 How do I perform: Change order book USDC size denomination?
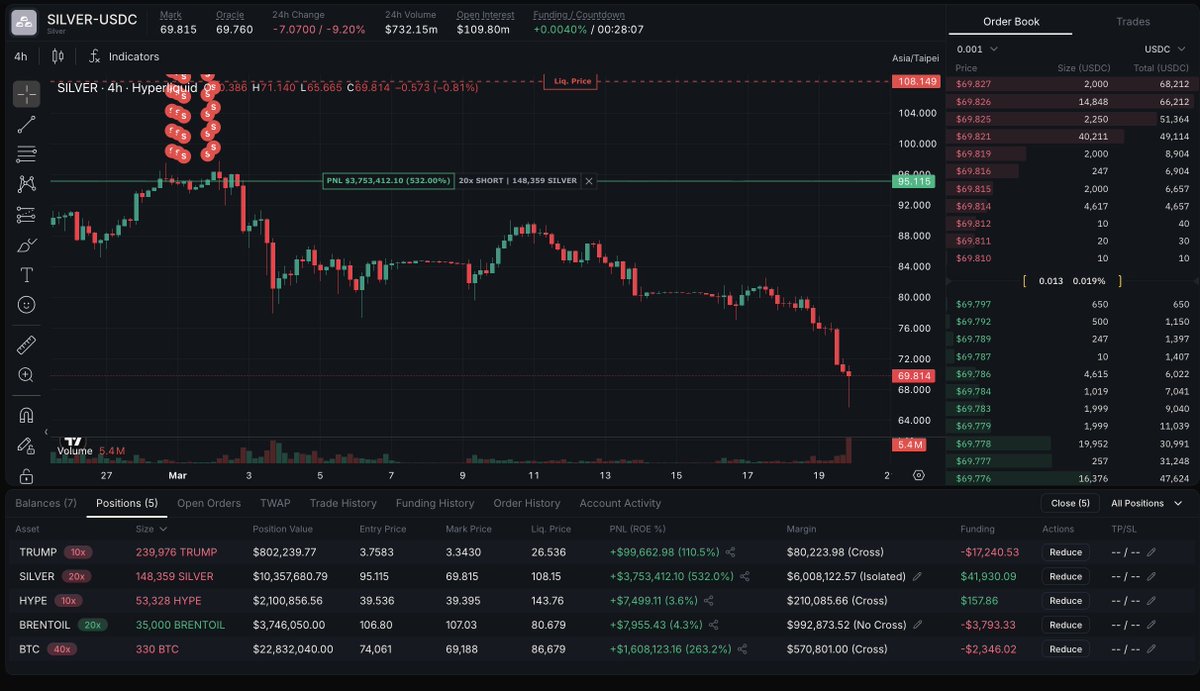(x=1166, y=49)
